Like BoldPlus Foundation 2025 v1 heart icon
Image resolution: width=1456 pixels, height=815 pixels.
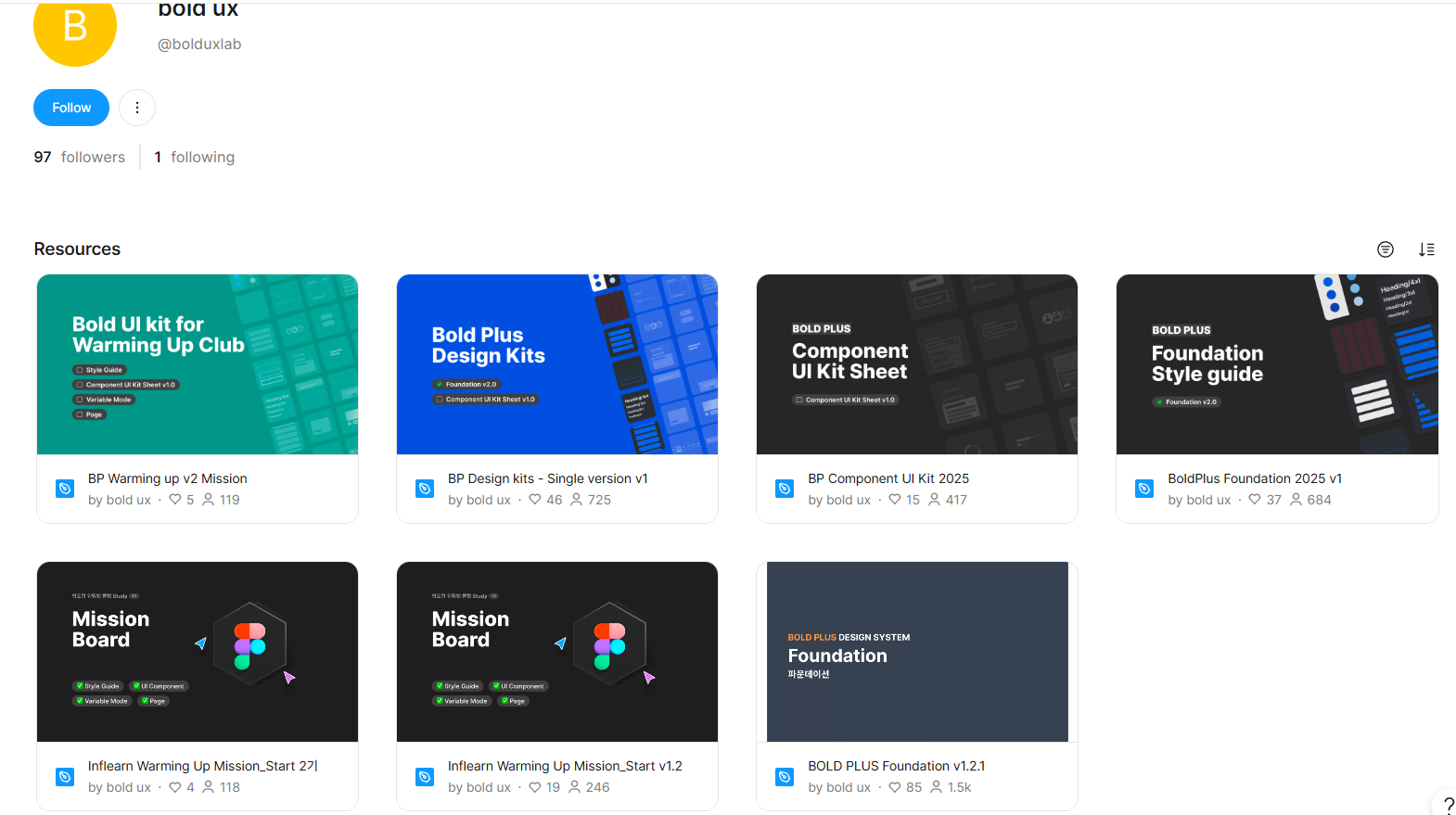coord(1255,500)
